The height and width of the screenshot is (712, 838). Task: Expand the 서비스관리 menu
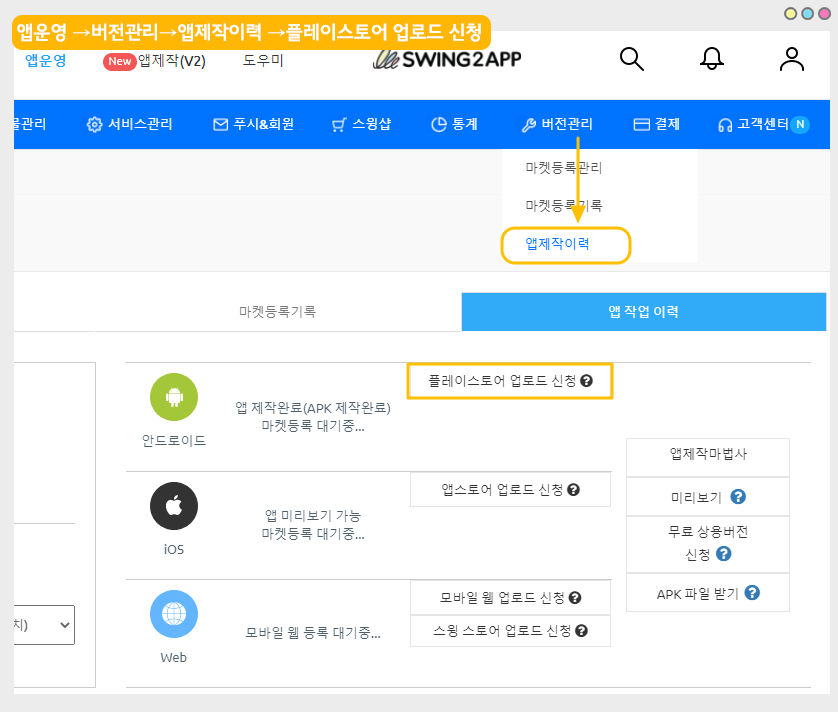point(130,125)
